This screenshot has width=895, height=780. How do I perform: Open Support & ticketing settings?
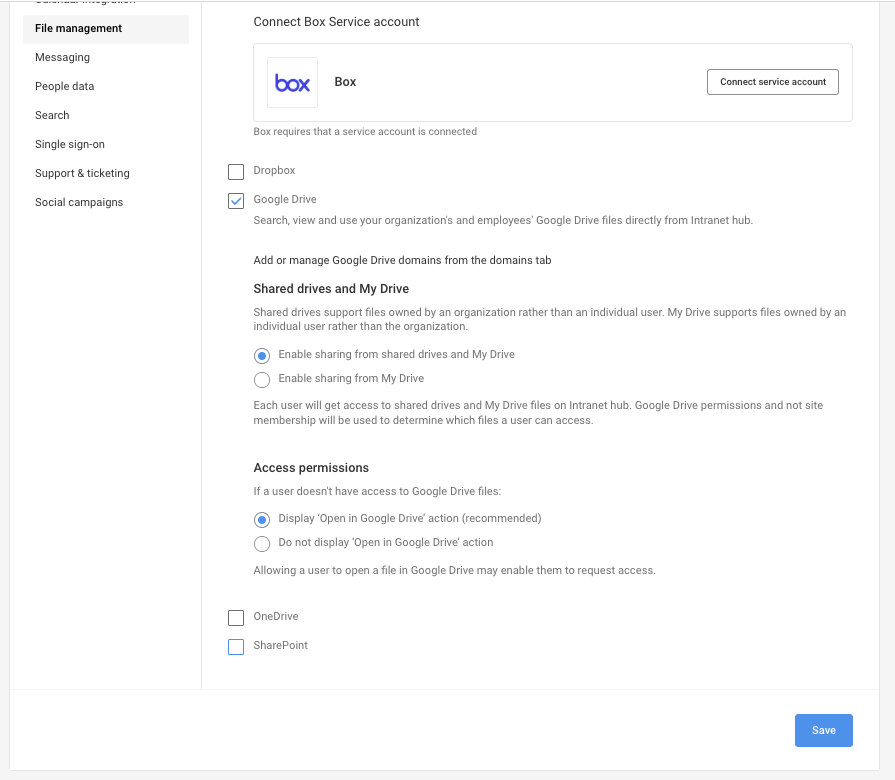82,173
